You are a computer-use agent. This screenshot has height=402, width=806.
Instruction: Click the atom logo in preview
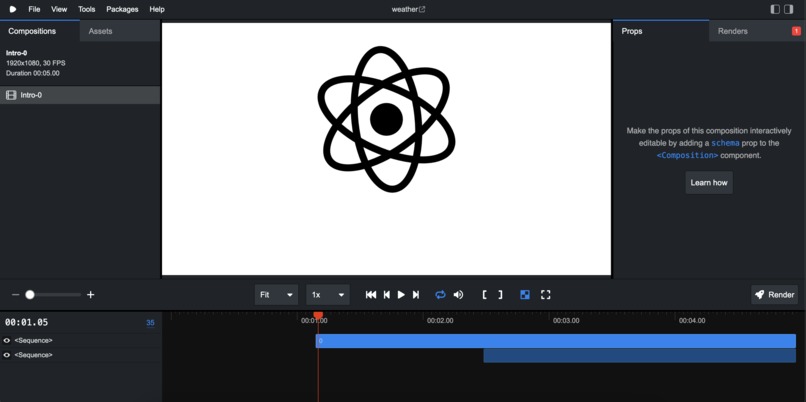(x=387, y=119)
